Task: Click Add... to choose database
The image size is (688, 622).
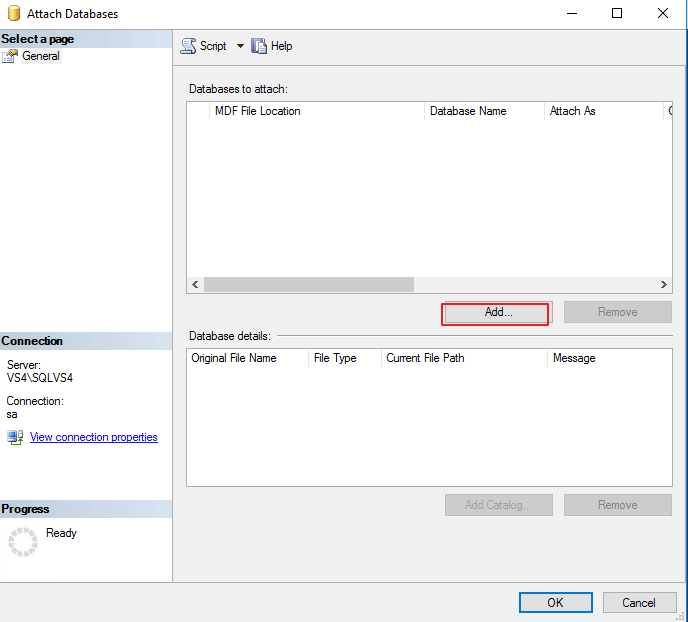Action: point(498,312)
